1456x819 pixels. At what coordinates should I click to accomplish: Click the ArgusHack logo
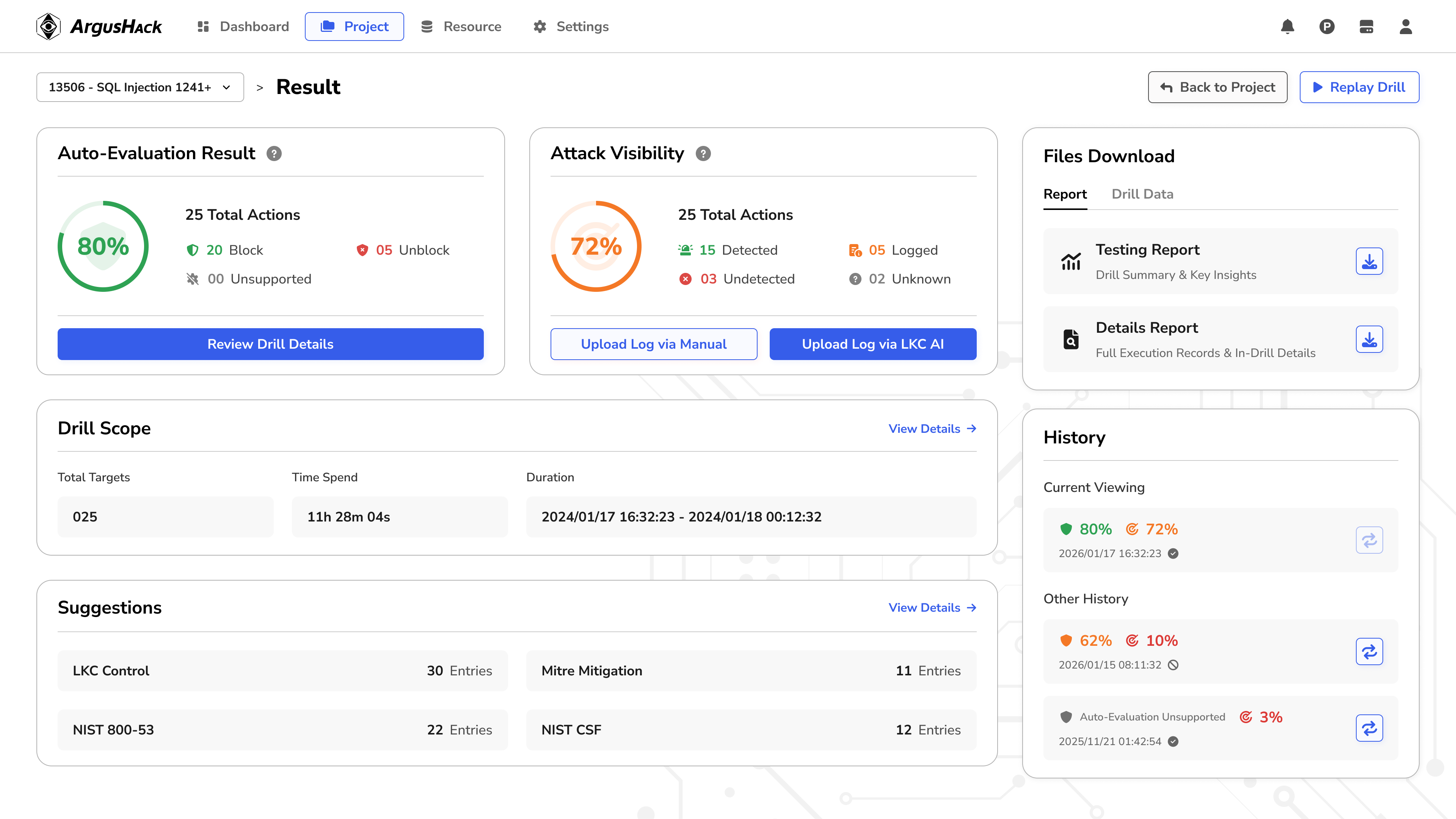tap(99, 27)
